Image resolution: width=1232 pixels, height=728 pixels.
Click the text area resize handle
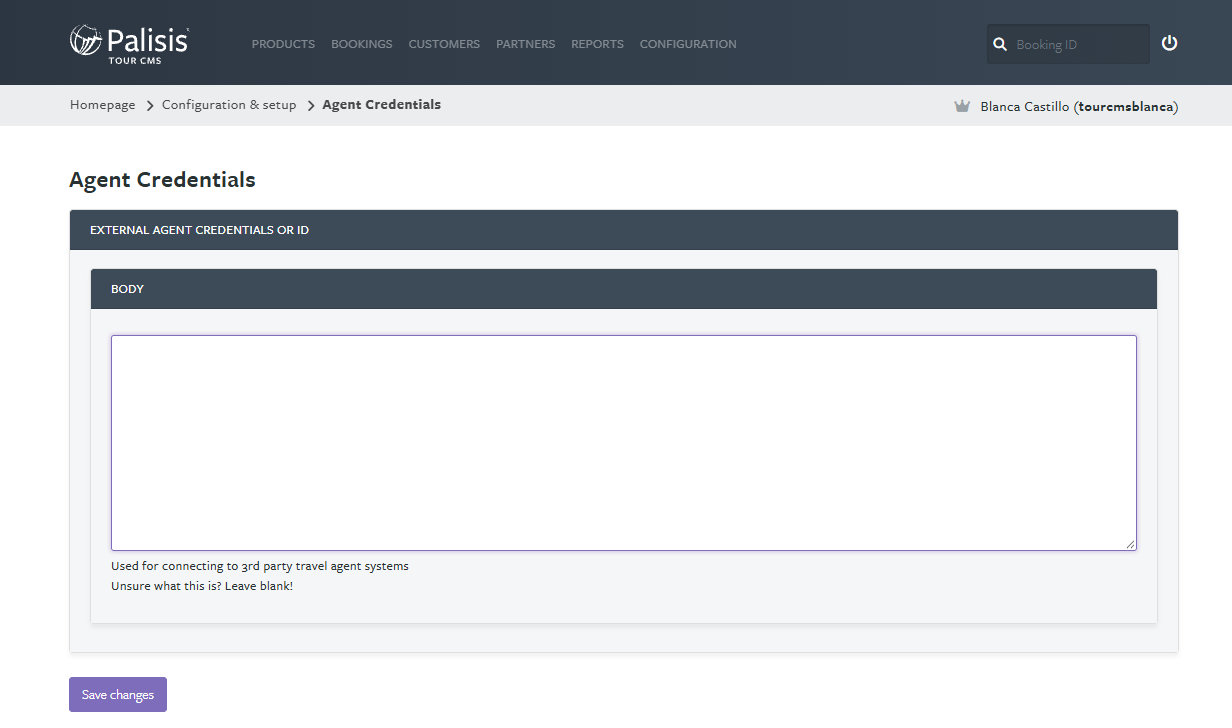tap(1131, 545)
